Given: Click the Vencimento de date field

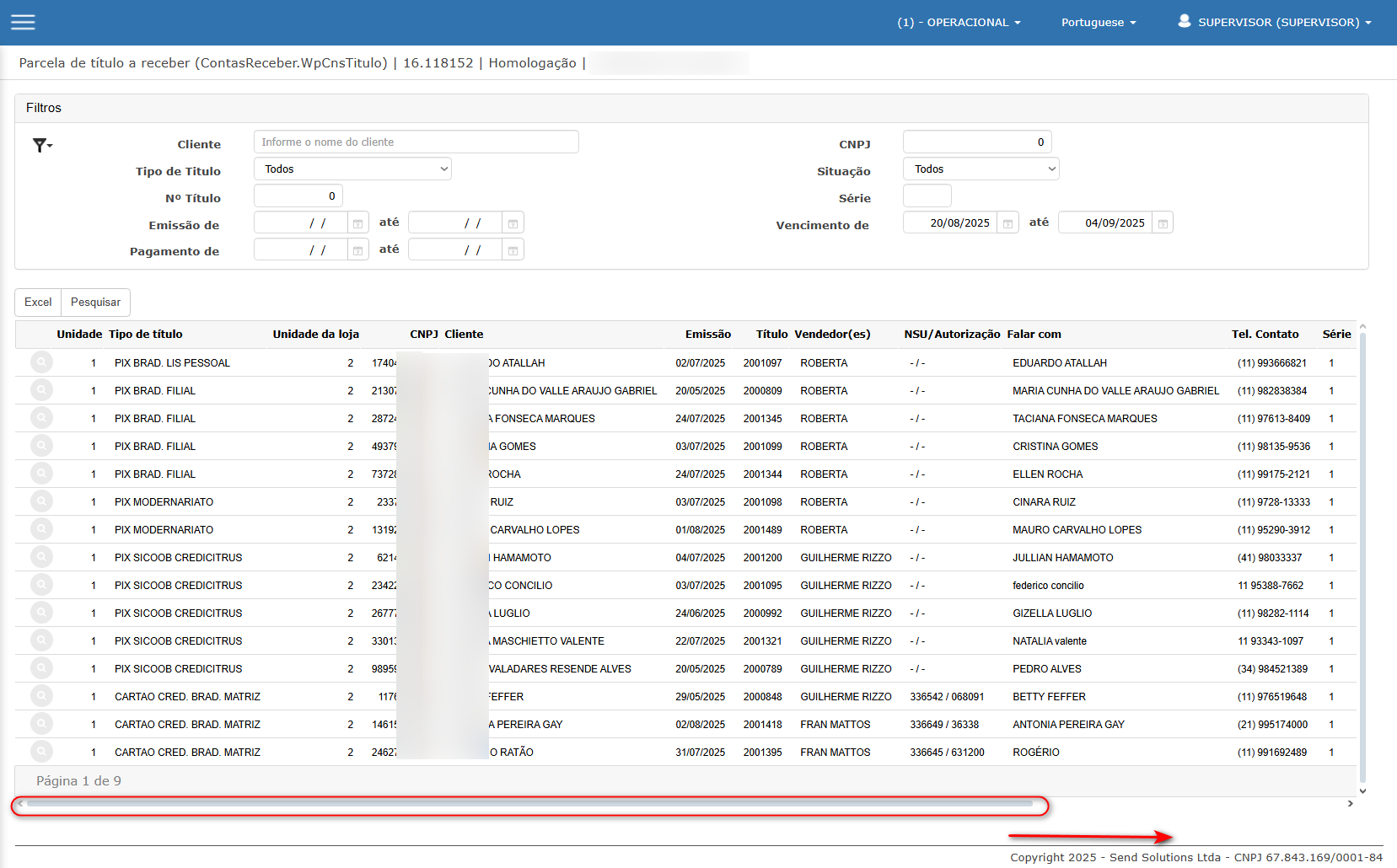Looking at the screenshot, I should coord(950,223).
